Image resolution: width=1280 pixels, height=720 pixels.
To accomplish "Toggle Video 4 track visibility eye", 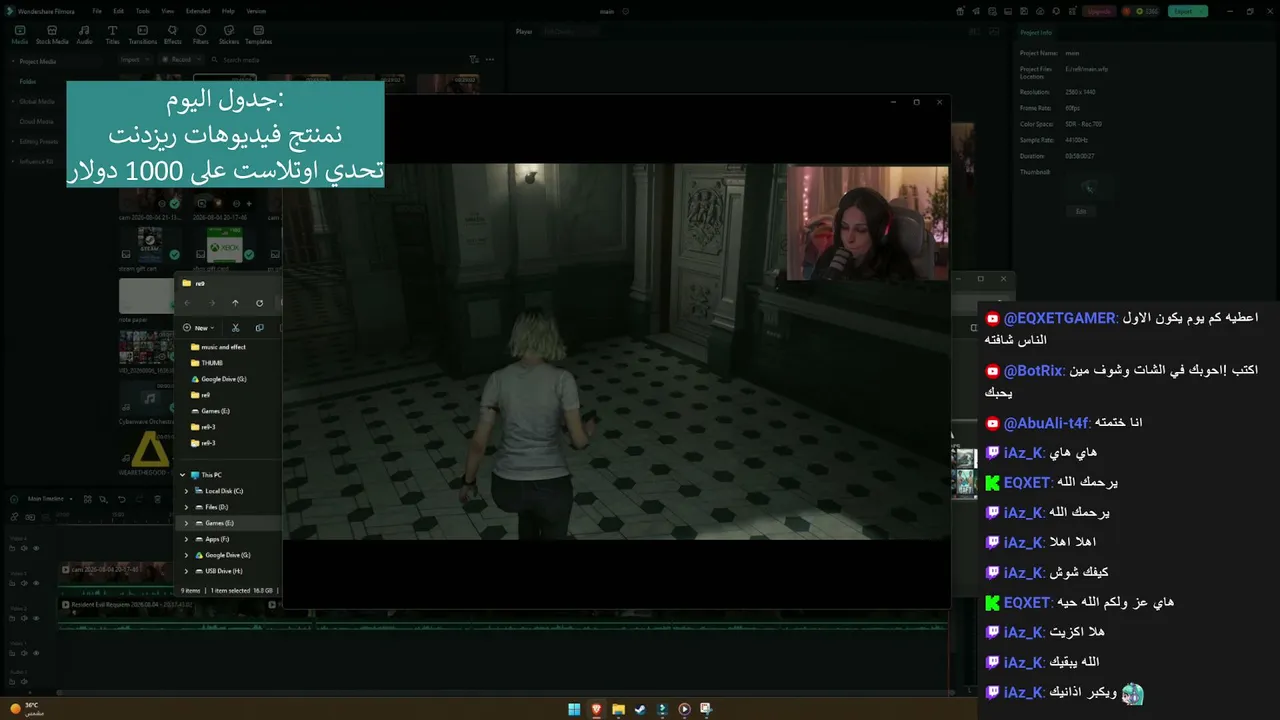I will click(37, 548).
